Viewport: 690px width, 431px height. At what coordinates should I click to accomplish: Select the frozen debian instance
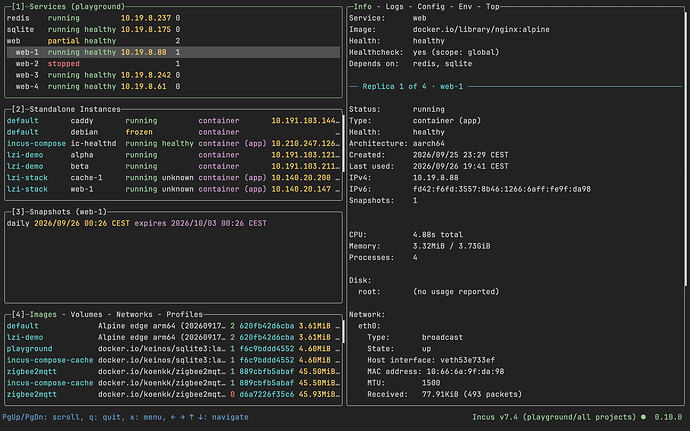point(173,132)
